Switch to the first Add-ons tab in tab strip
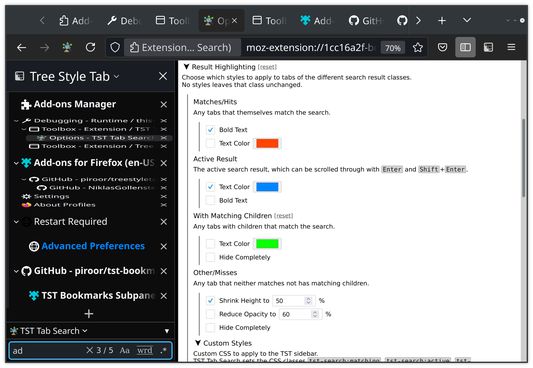Viewport: 533px width, 368px height. 74,21
